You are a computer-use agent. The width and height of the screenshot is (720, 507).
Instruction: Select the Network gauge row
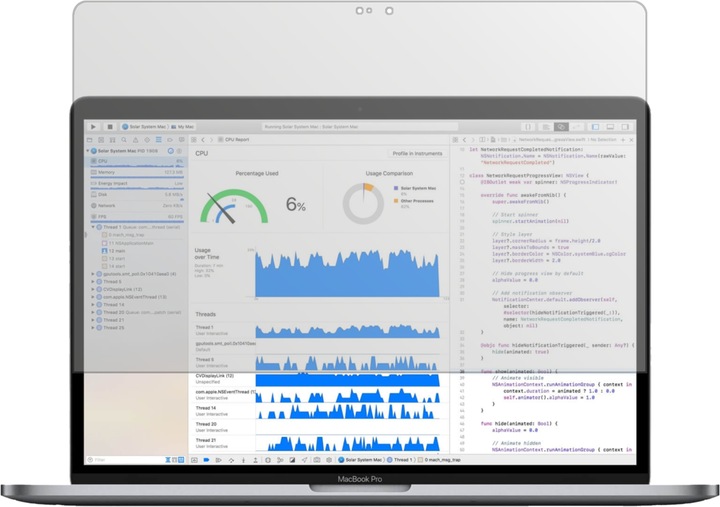(137, 206)
